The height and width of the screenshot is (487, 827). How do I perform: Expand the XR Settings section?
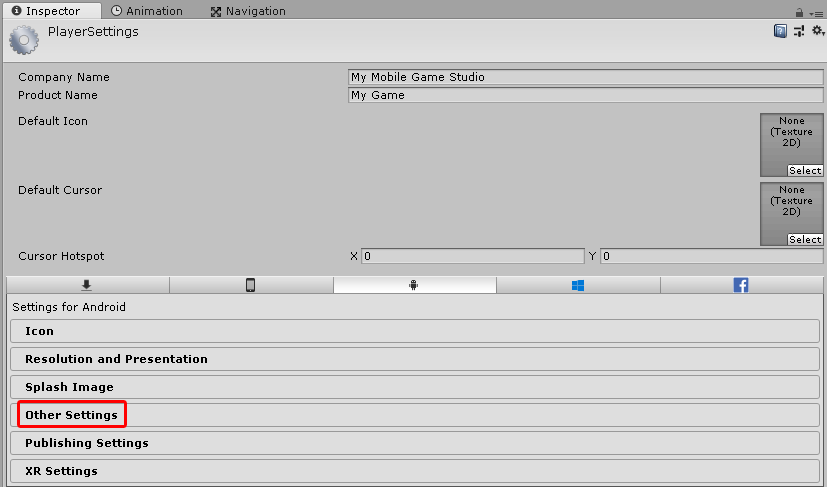click(415, 471)
